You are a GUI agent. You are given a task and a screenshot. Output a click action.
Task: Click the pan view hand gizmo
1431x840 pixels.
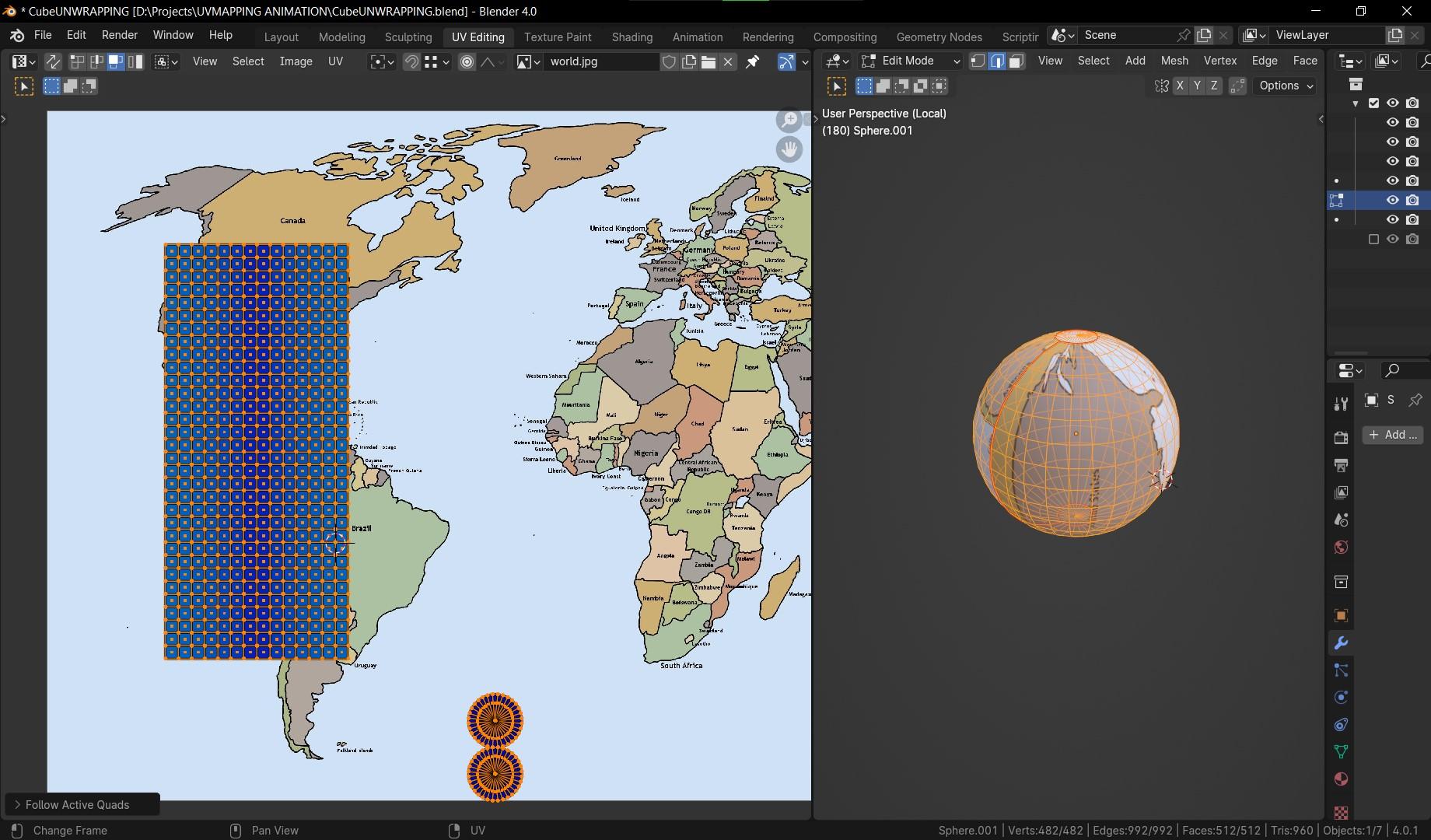click(x=789, y=149)
